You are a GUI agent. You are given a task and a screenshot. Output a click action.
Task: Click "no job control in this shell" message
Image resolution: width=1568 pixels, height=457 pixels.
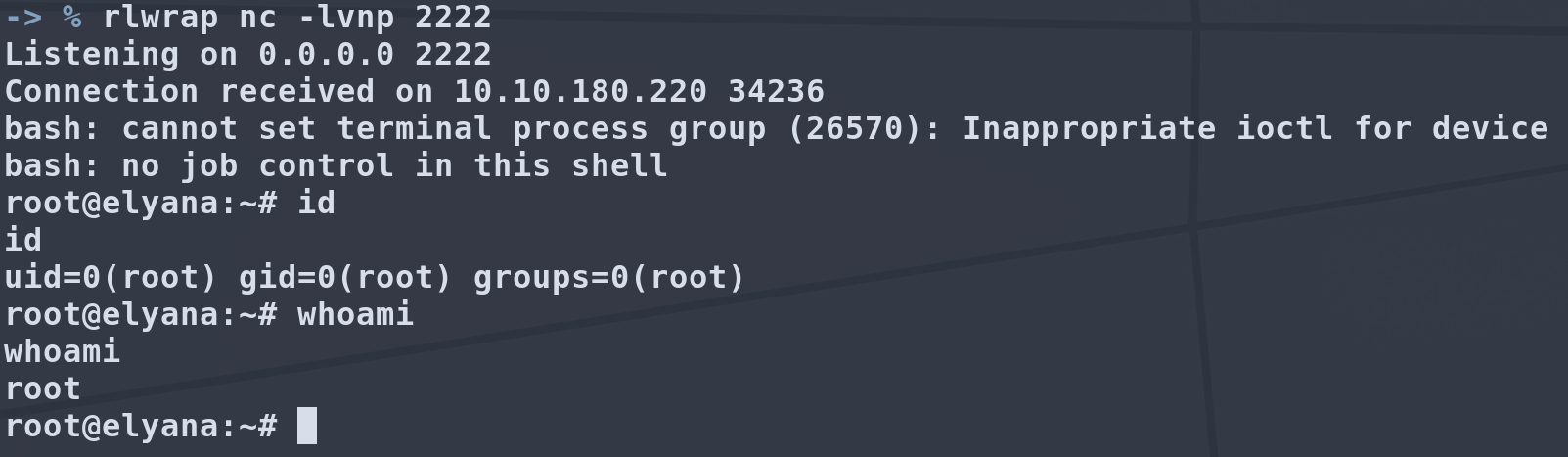[394, 165]
